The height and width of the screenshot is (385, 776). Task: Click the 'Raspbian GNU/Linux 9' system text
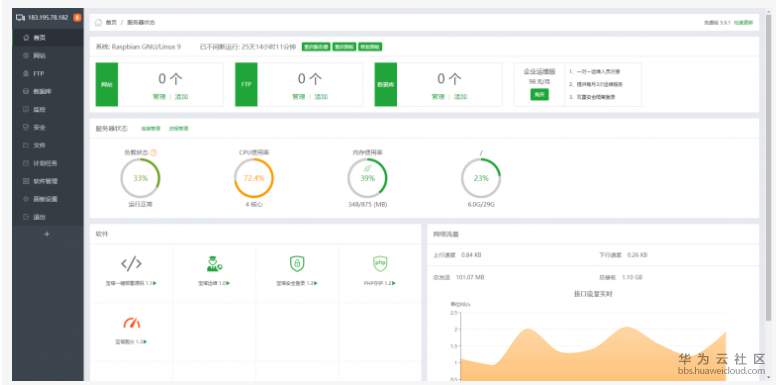pos(146,47)
